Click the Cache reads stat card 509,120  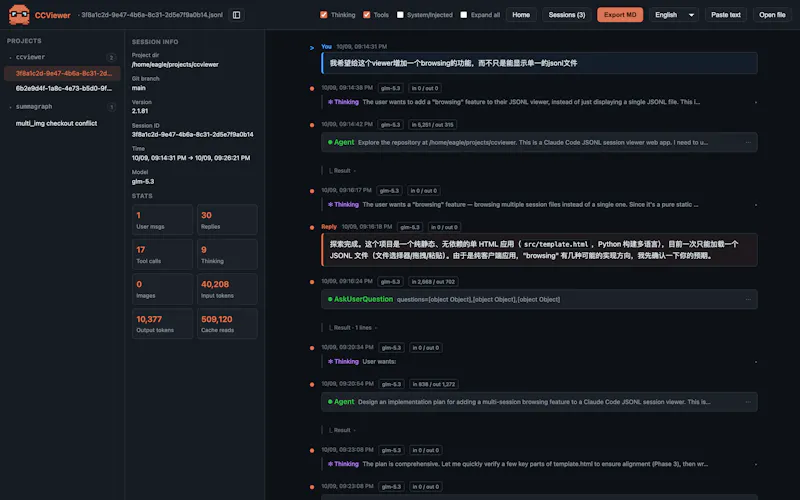click(227, 323)
